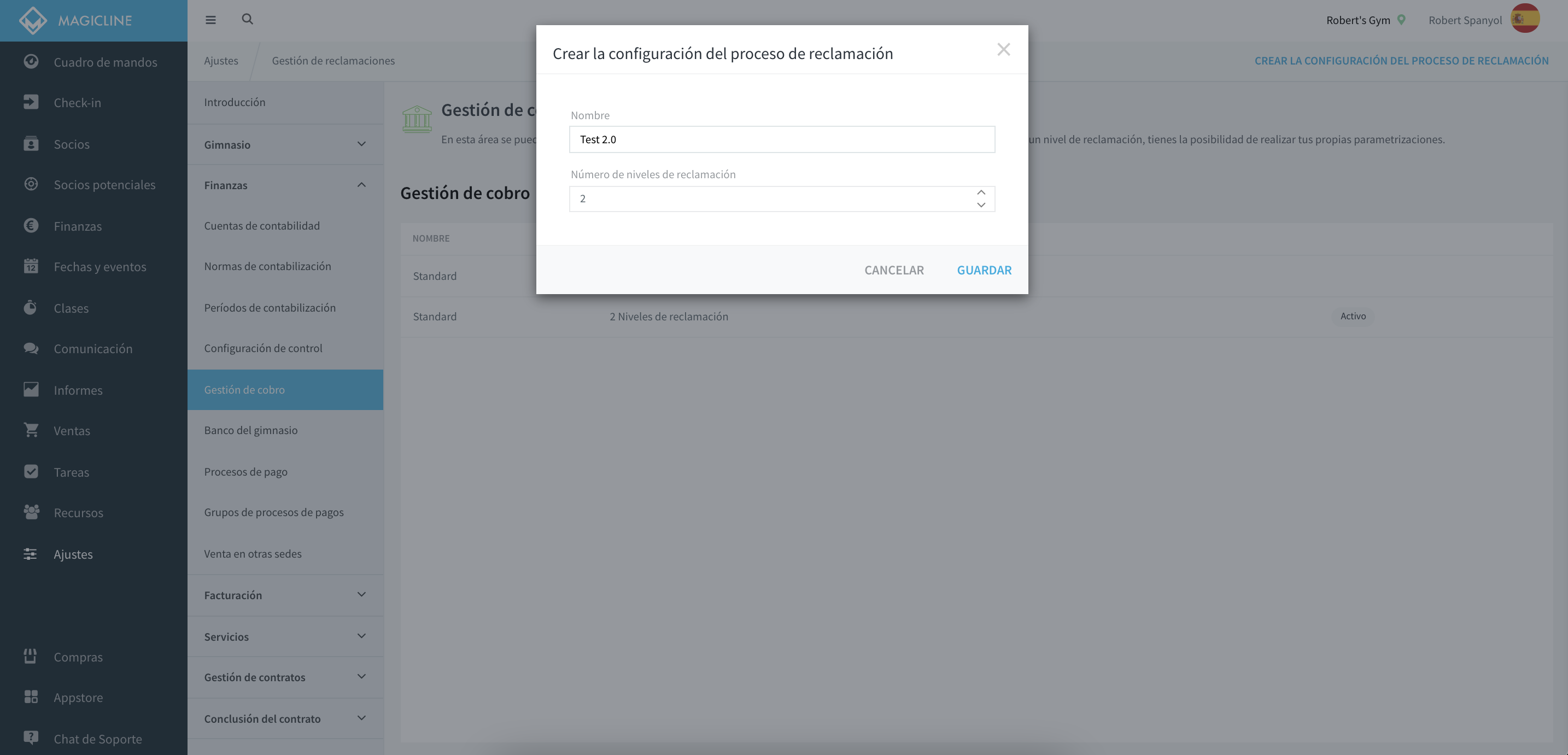Expand the Facturación settings section
This screenshot has height=755, width=1568.
pyautogui.click(x=285, y=595)
